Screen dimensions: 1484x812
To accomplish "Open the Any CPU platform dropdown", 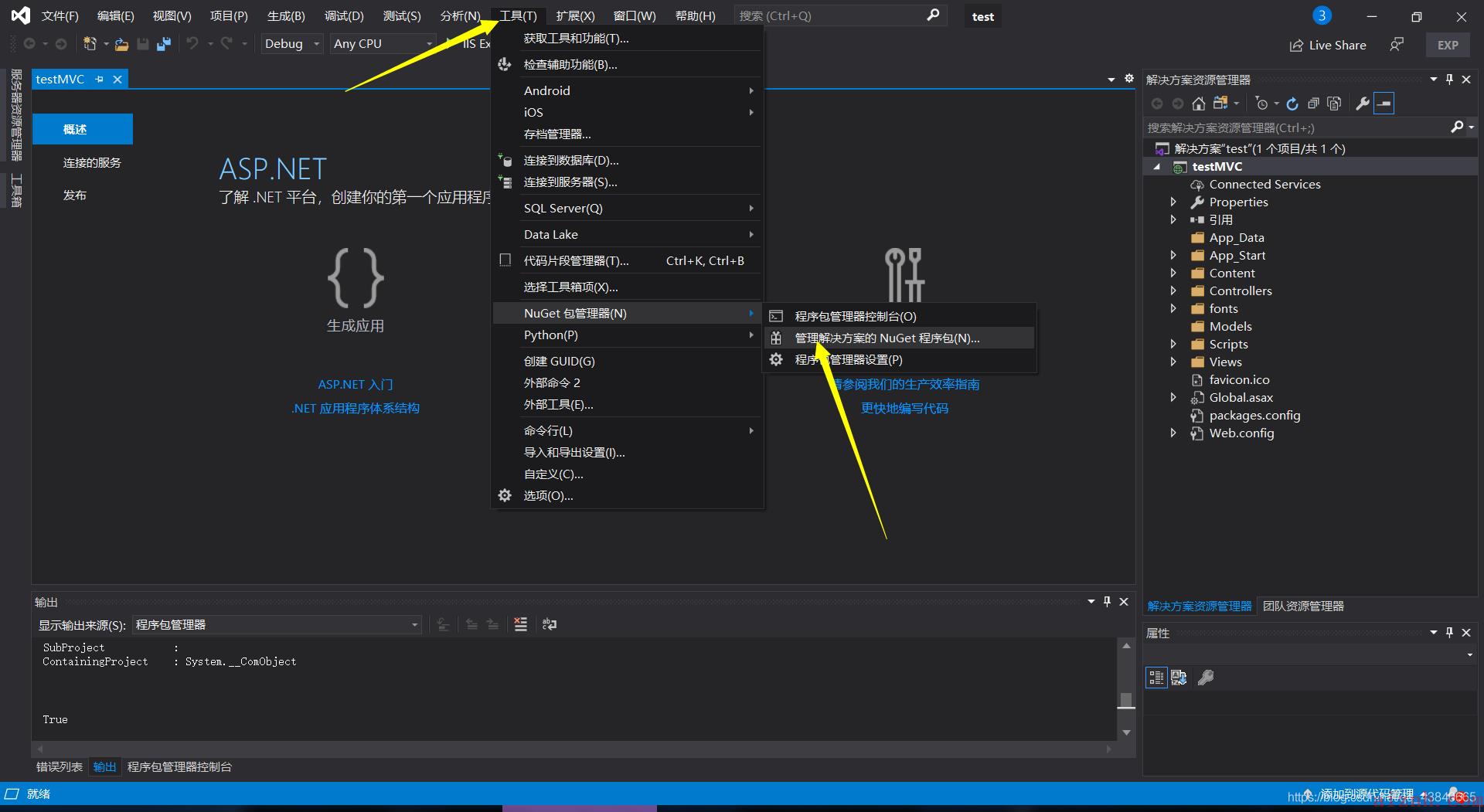I will 383,44.
